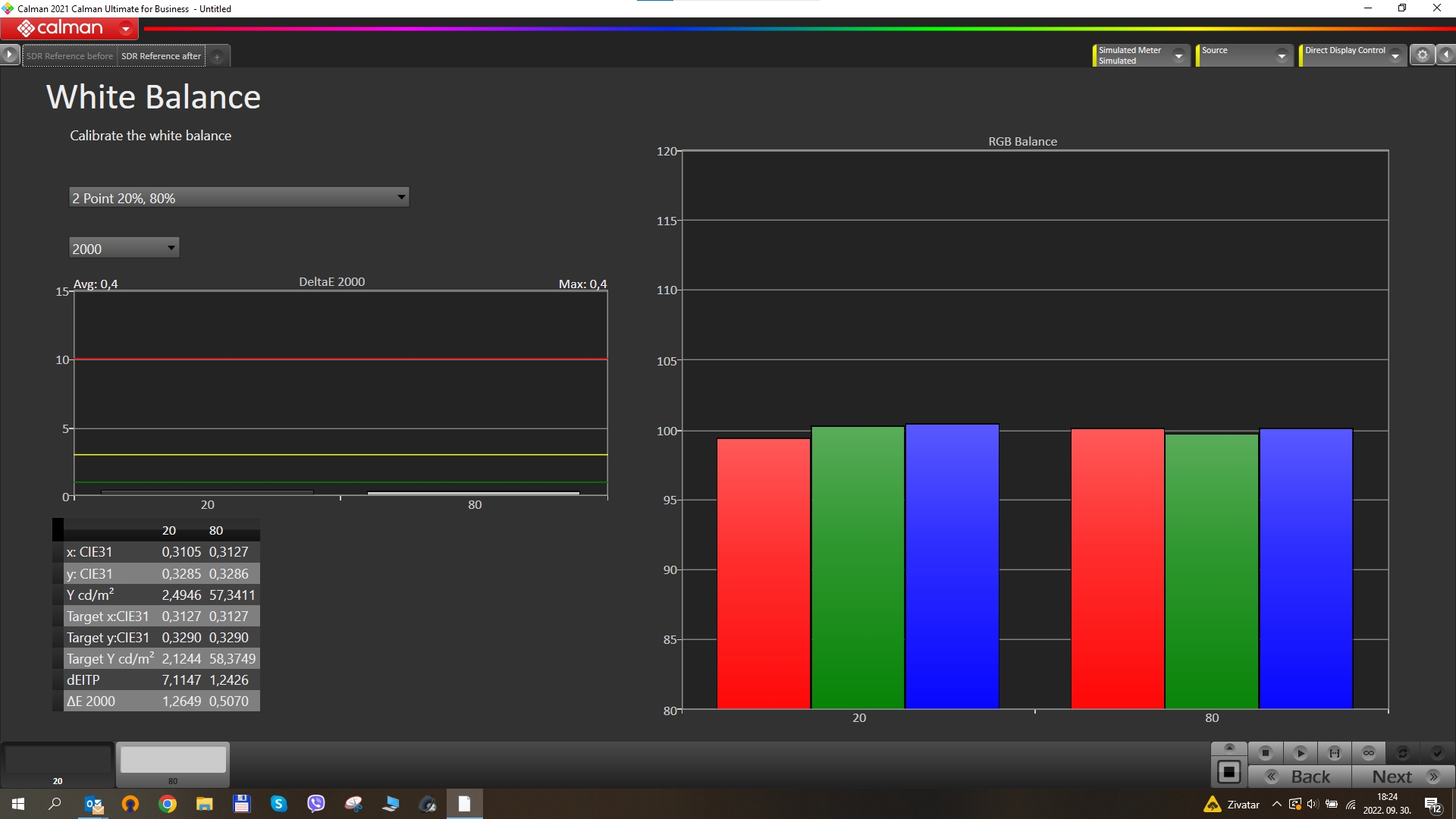Expand the Source dropdown
Image resolution: width=1456 pixels, height=819 pixels.
point(1282,55)
